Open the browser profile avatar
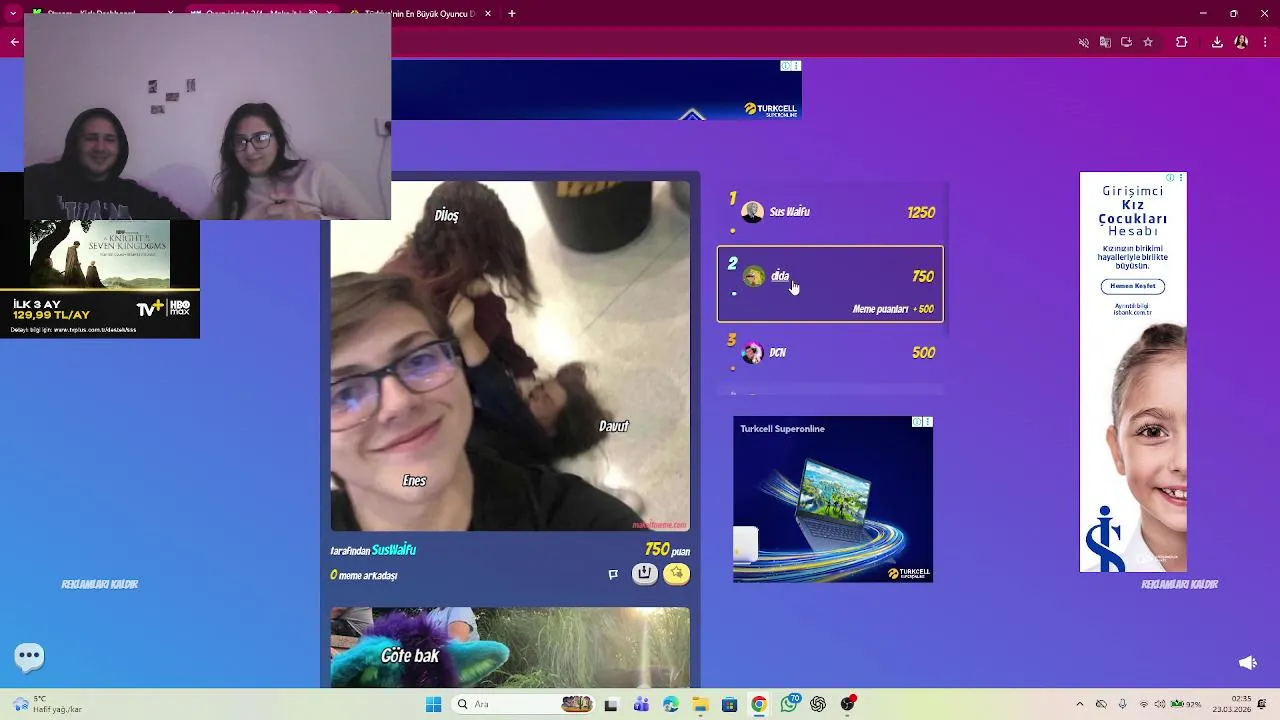1280x720 pixels. click(x=1241, y=42)
